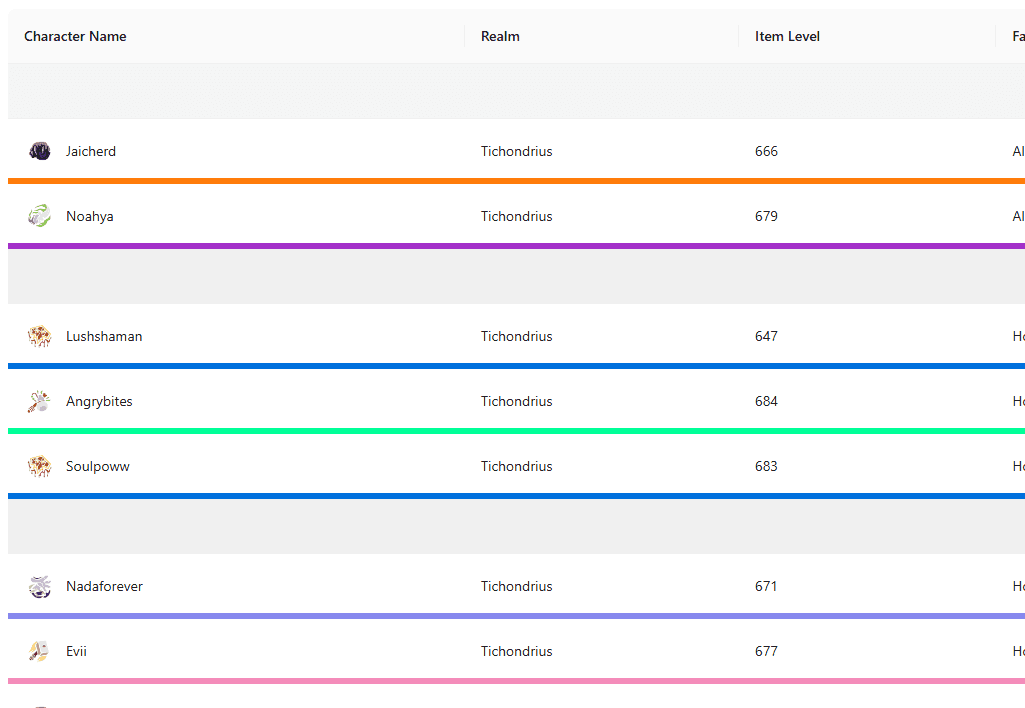This screenshot has height=708, width=1025.
Task: Click item level value 666
Action: pos(766,151)
